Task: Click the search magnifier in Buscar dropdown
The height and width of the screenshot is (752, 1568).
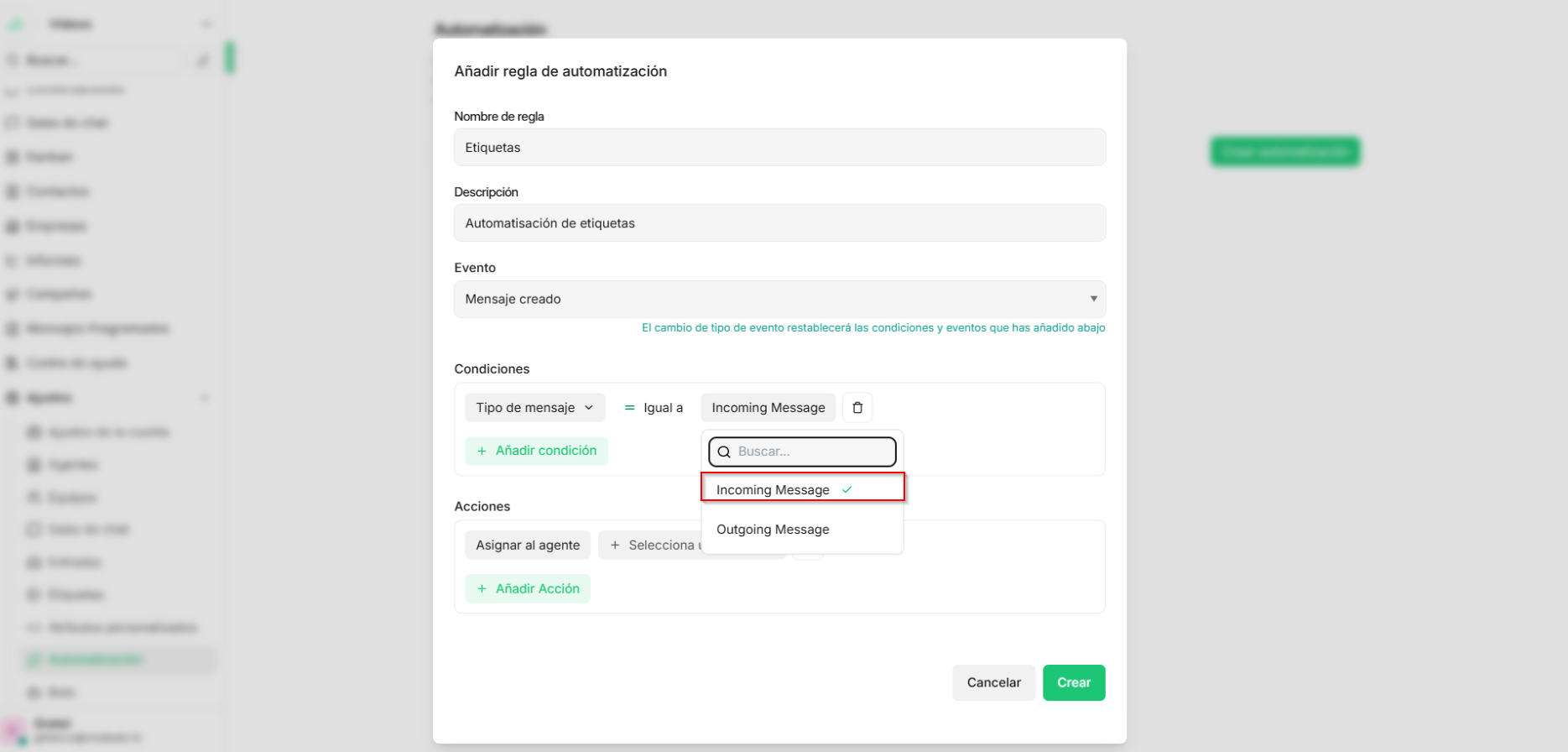Action: [724, 452]
